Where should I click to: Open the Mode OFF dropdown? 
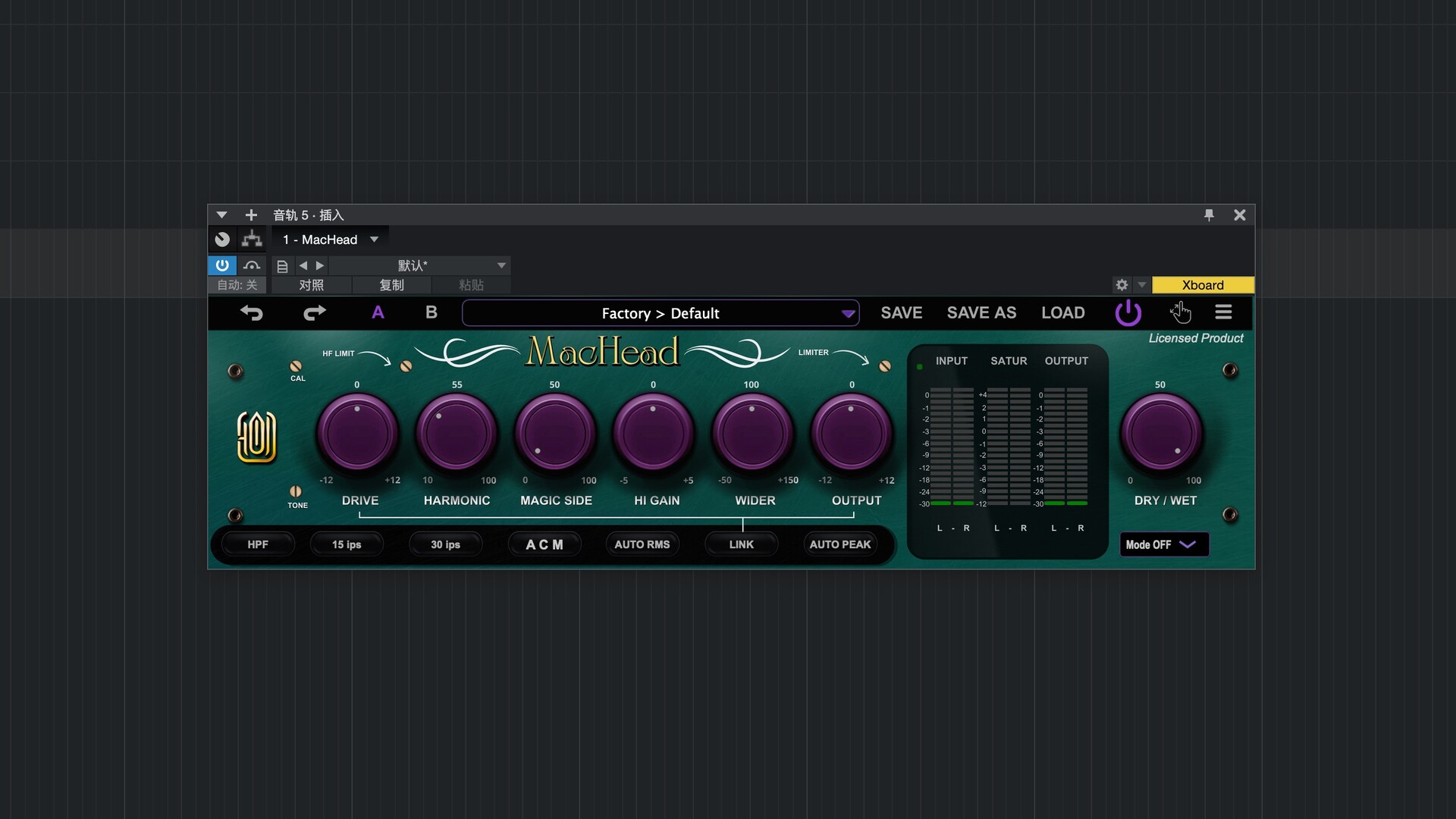pyautogui.click(x=1164, y=544)
